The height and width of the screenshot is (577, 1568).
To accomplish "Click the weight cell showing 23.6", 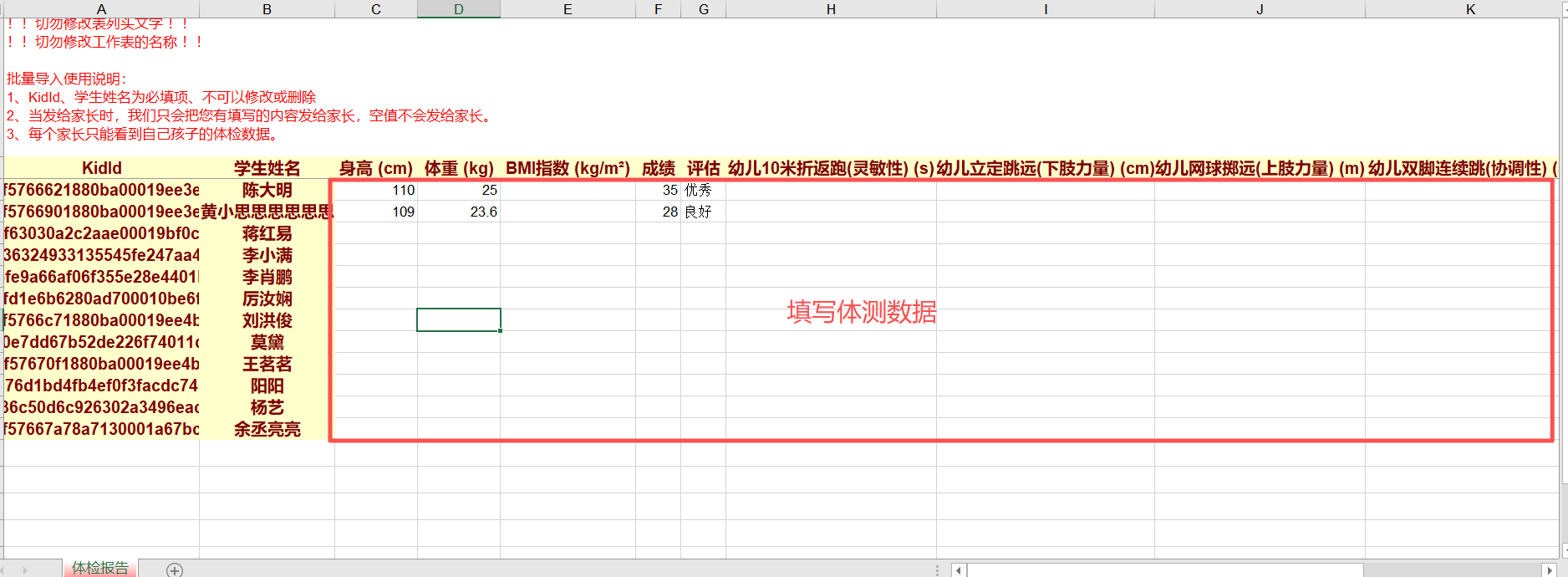I will click(459, 212).
